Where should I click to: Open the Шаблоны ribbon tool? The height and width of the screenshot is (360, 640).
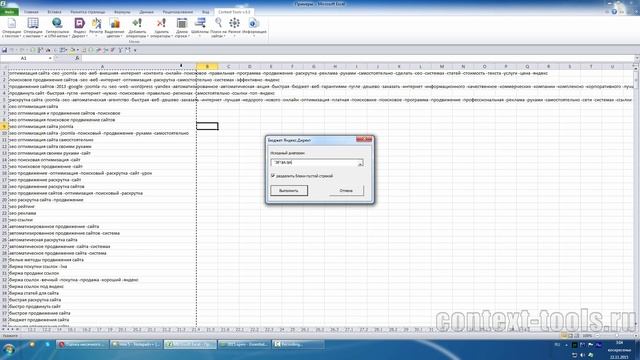click(x=200, y=28)
